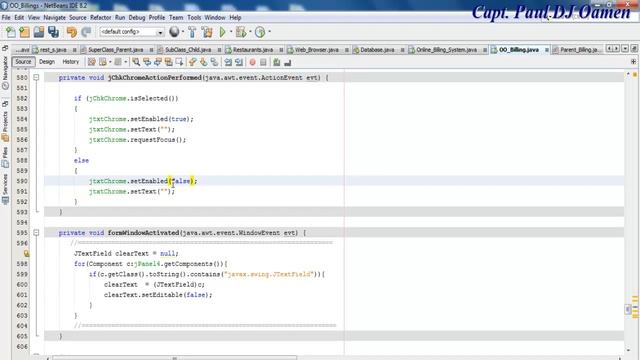Collapse jChkChromeActionPerformed method fold

tap(36, 77)
